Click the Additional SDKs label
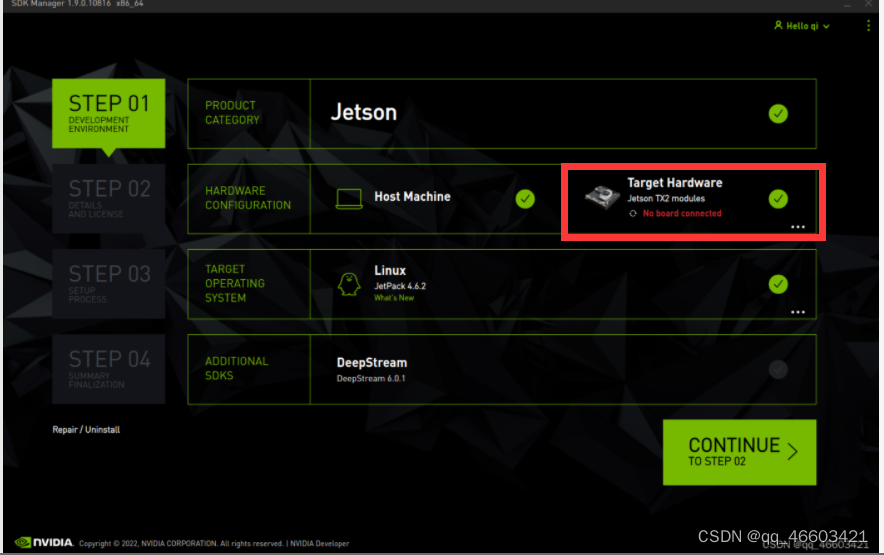Viewport: 884px width, 555px height. (236, 368)
